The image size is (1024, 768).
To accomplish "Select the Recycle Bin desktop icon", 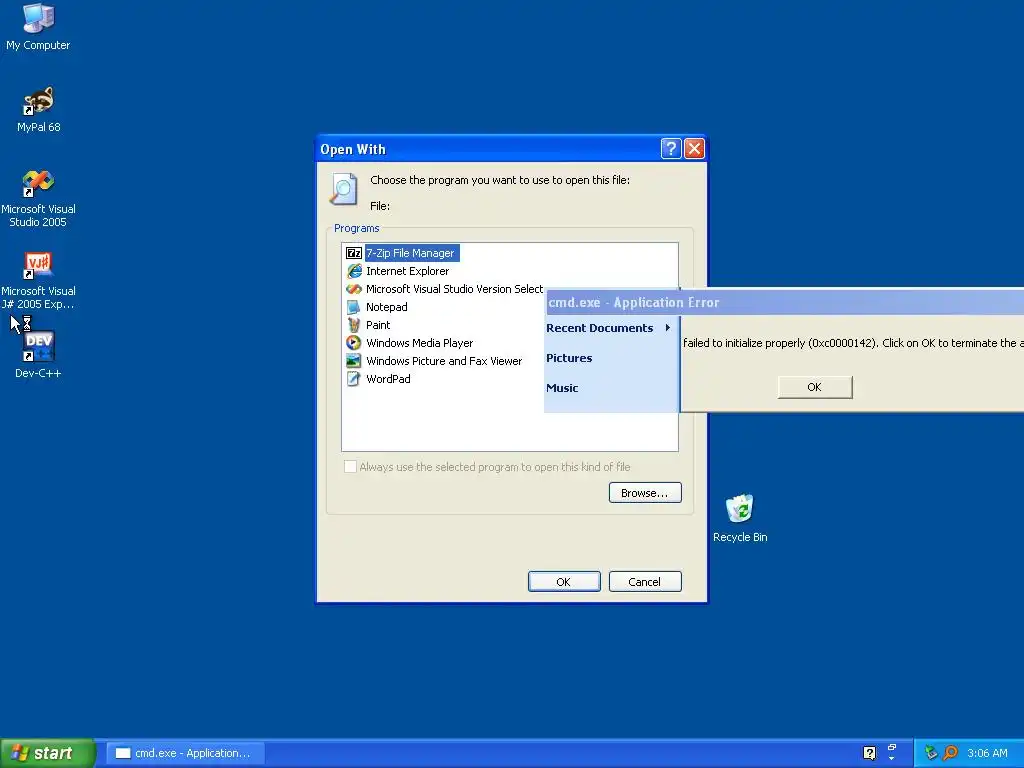I will pyautogui.click(x=740, y=519).
